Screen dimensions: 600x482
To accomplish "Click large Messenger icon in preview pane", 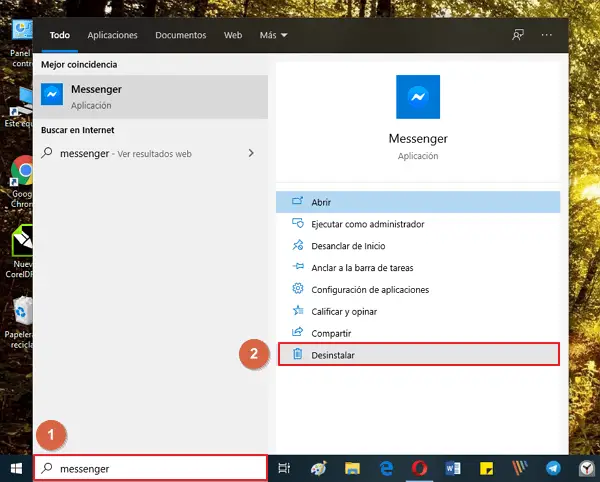I will (x=418, y=97).
